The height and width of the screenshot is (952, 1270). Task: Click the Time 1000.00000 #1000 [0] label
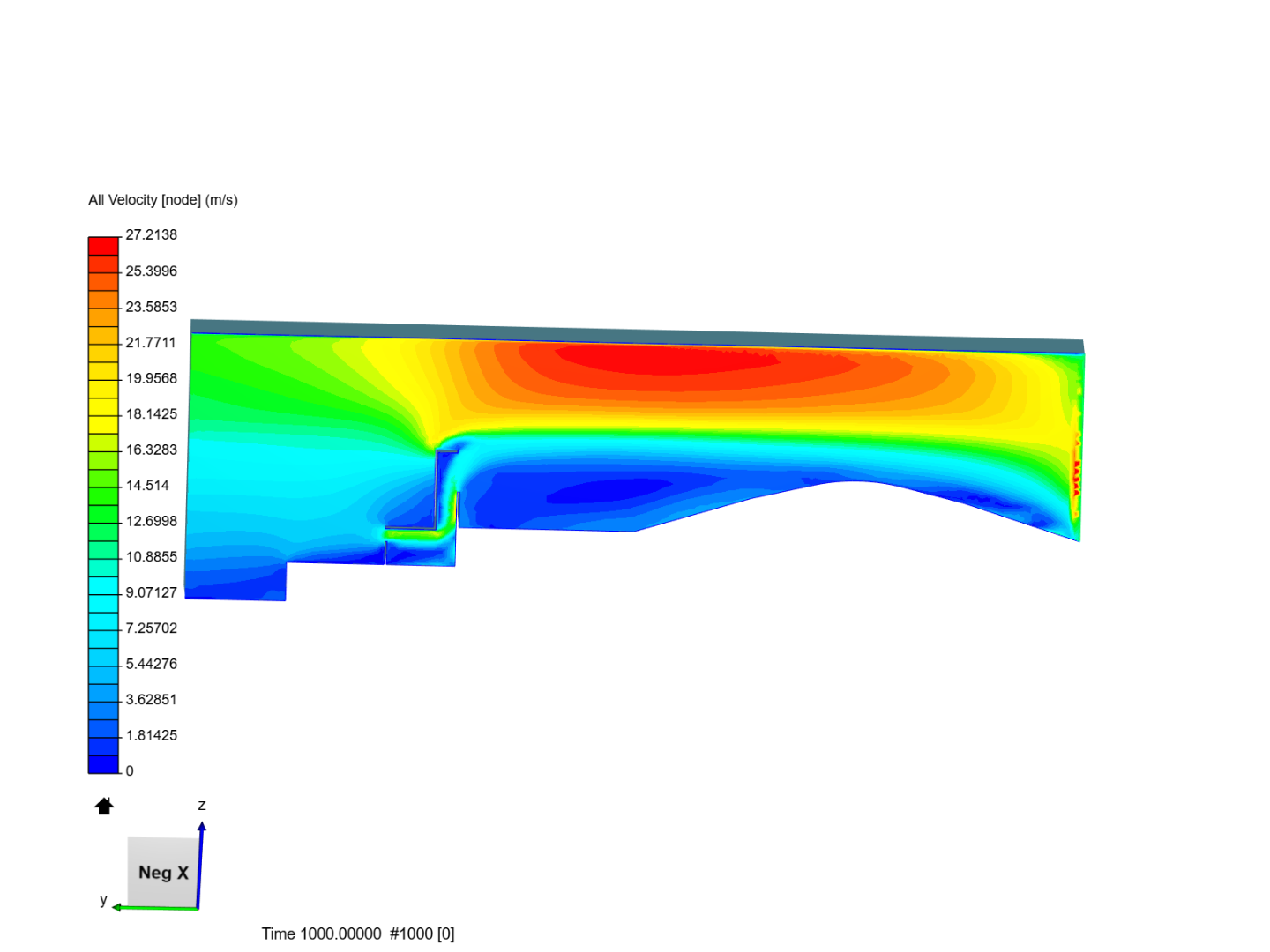[x=358, y=933]
